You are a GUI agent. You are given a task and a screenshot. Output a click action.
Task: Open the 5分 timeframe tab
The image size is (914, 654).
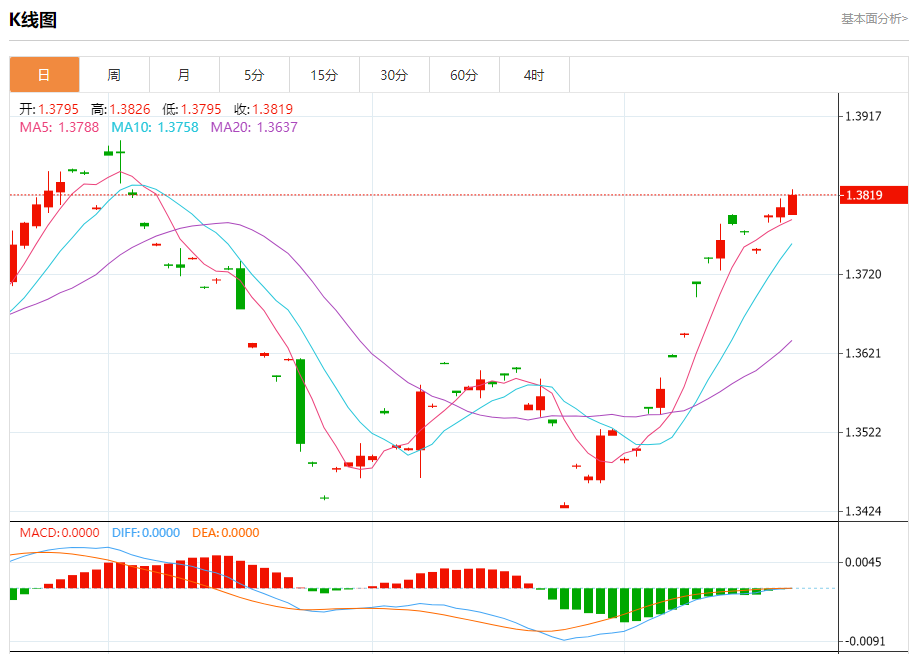[x=254, y=75]
